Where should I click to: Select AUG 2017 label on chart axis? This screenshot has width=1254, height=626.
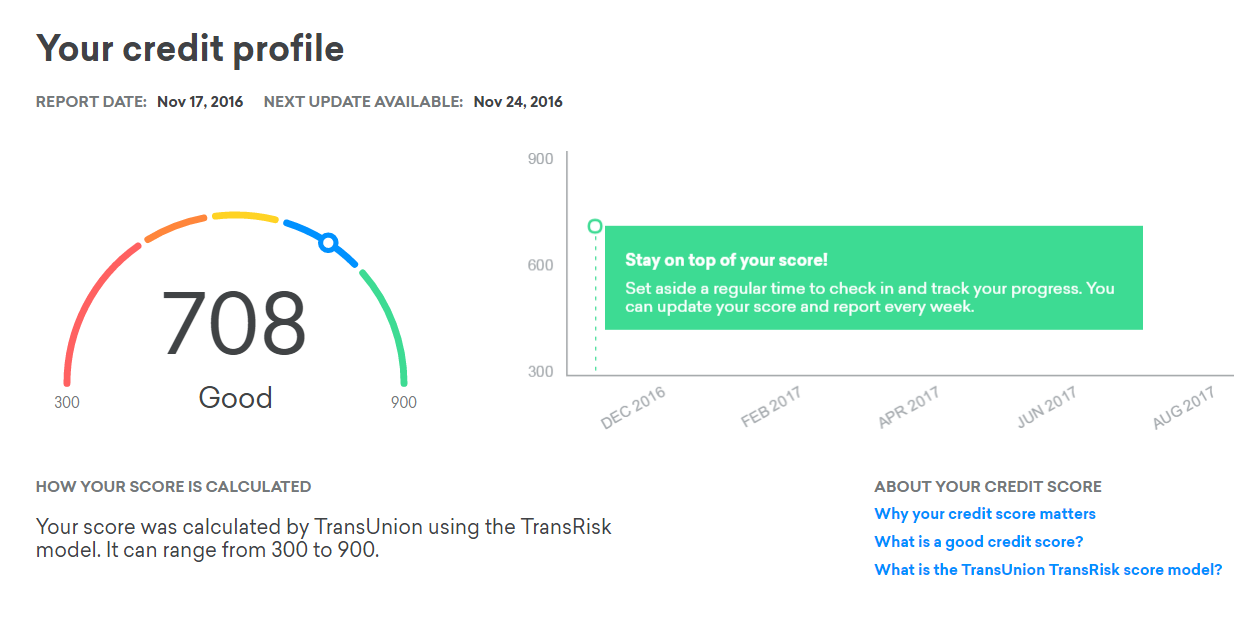tap(1183, 408)
